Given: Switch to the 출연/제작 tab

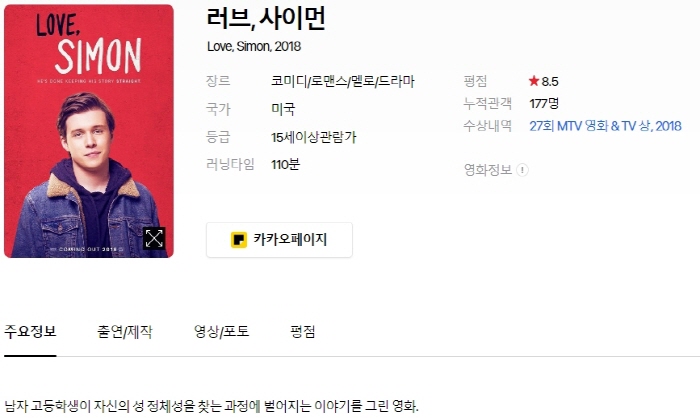Looking at the screenshot, I should (x=125, y=331).
